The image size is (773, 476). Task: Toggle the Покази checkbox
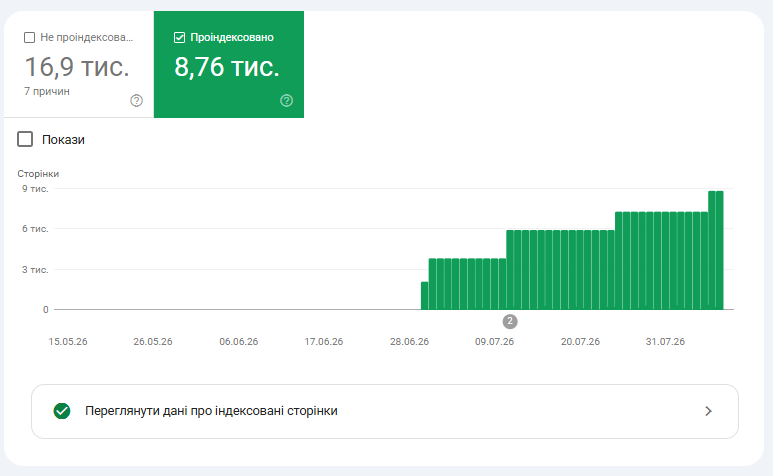[x=25, y=139]
